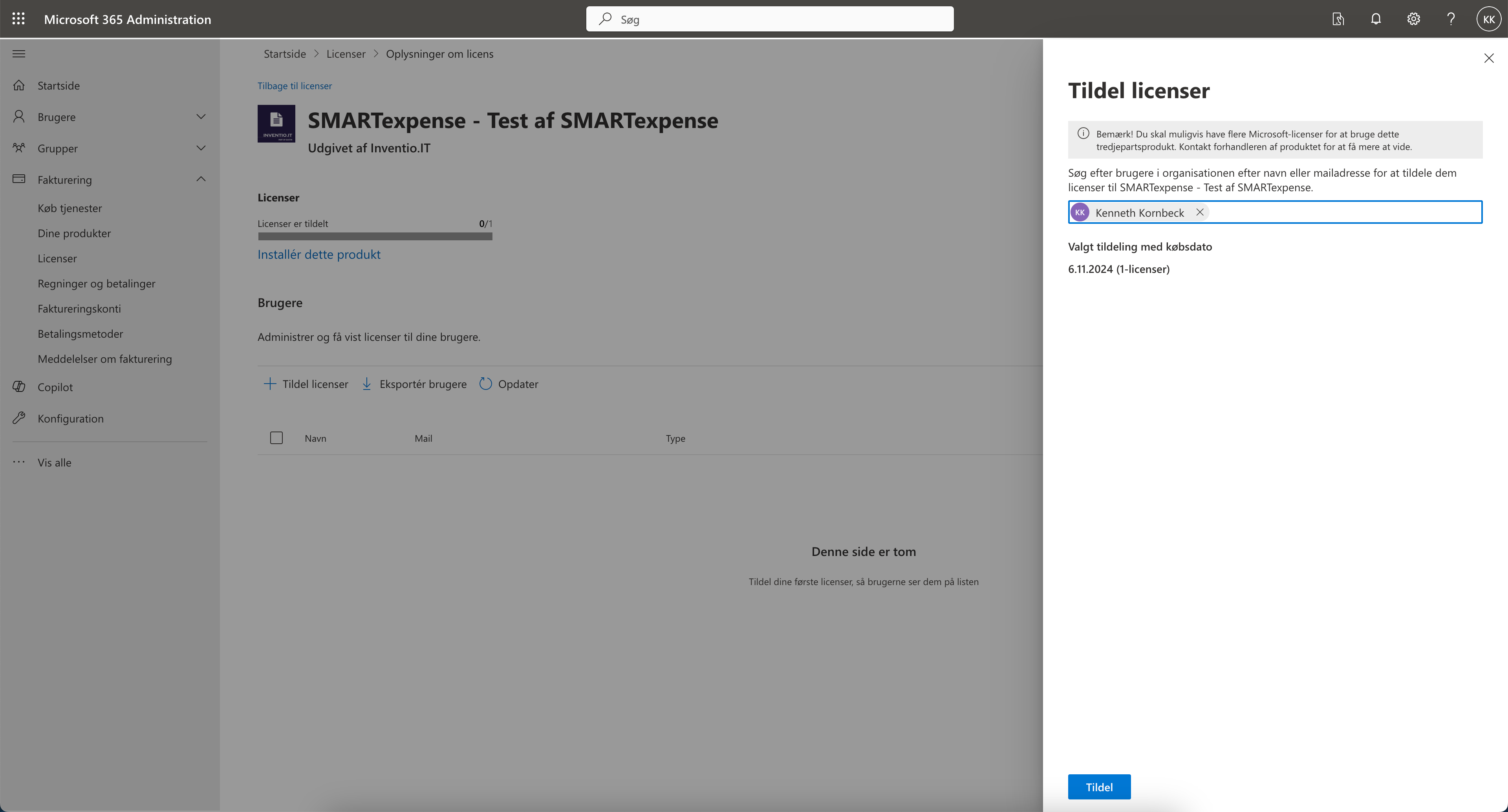Check the select-all checkbox beside Navn
1508x812 pixels.
pos(276,437)
